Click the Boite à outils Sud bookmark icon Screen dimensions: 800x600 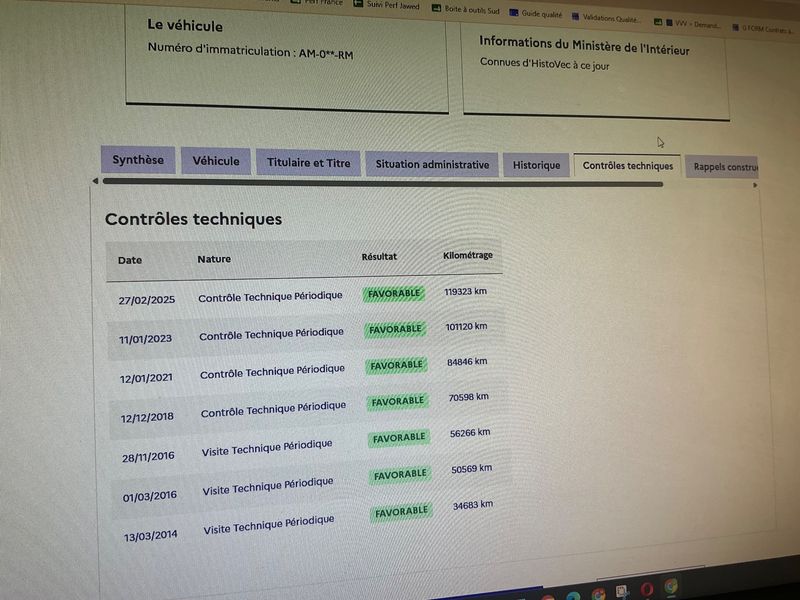point(436,8)
